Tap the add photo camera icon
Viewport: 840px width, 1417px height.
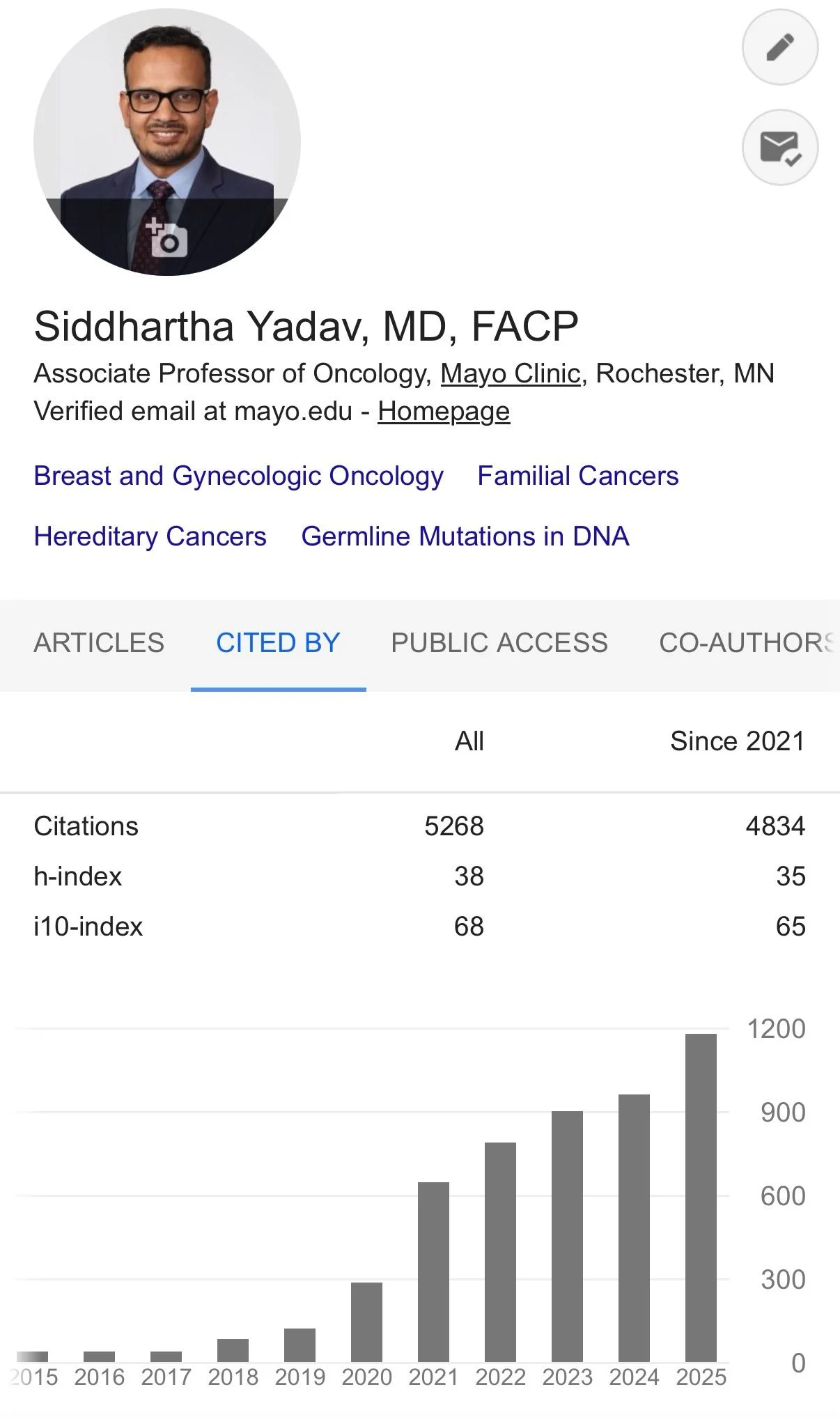tap(166, 238)
